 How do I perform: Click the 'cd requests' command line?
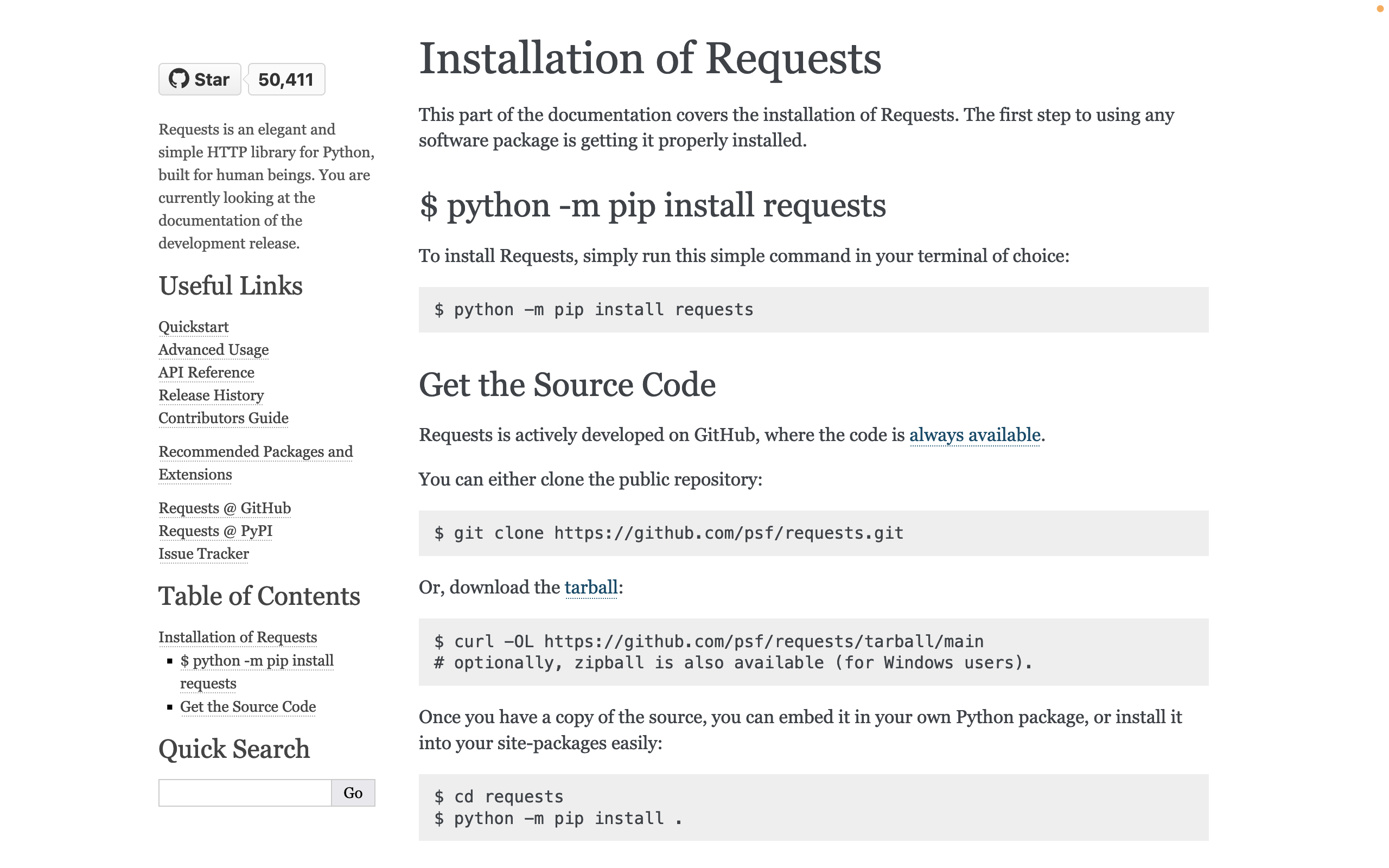click(499, 797)
